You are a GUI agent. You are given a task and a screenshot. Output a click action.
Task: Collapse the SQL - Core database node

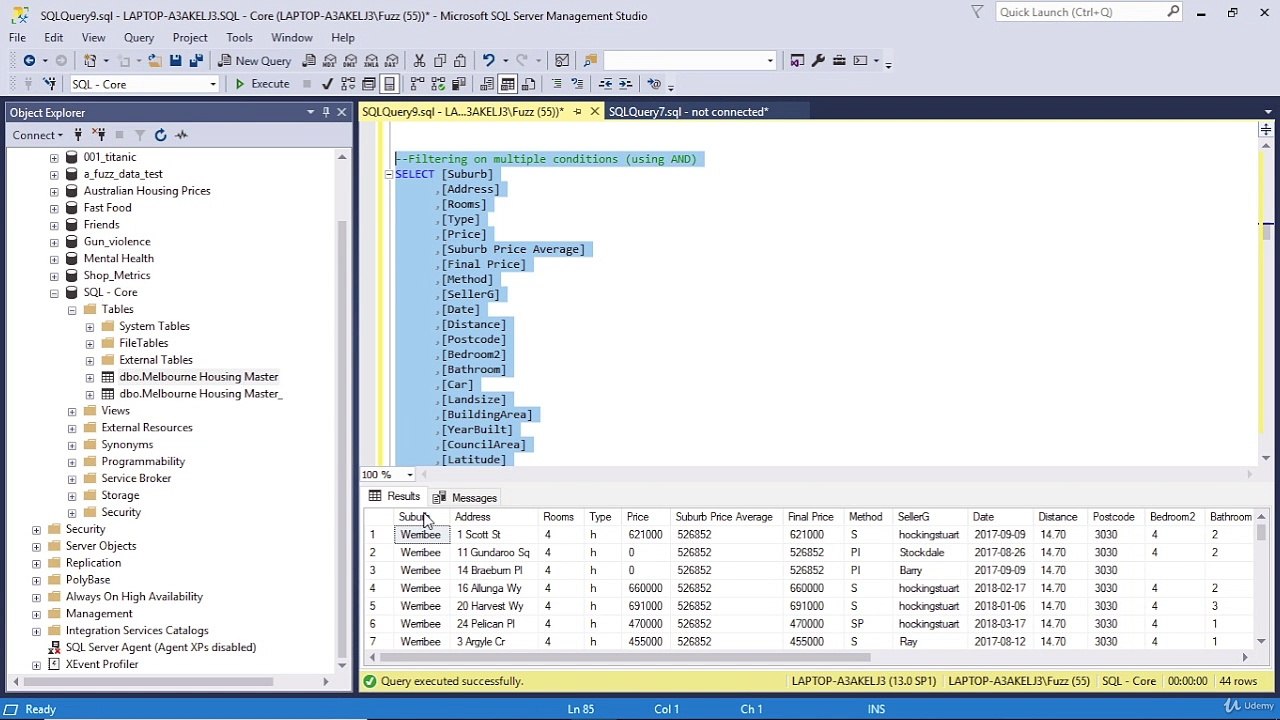pyautogui.click(x=54, y=293)
